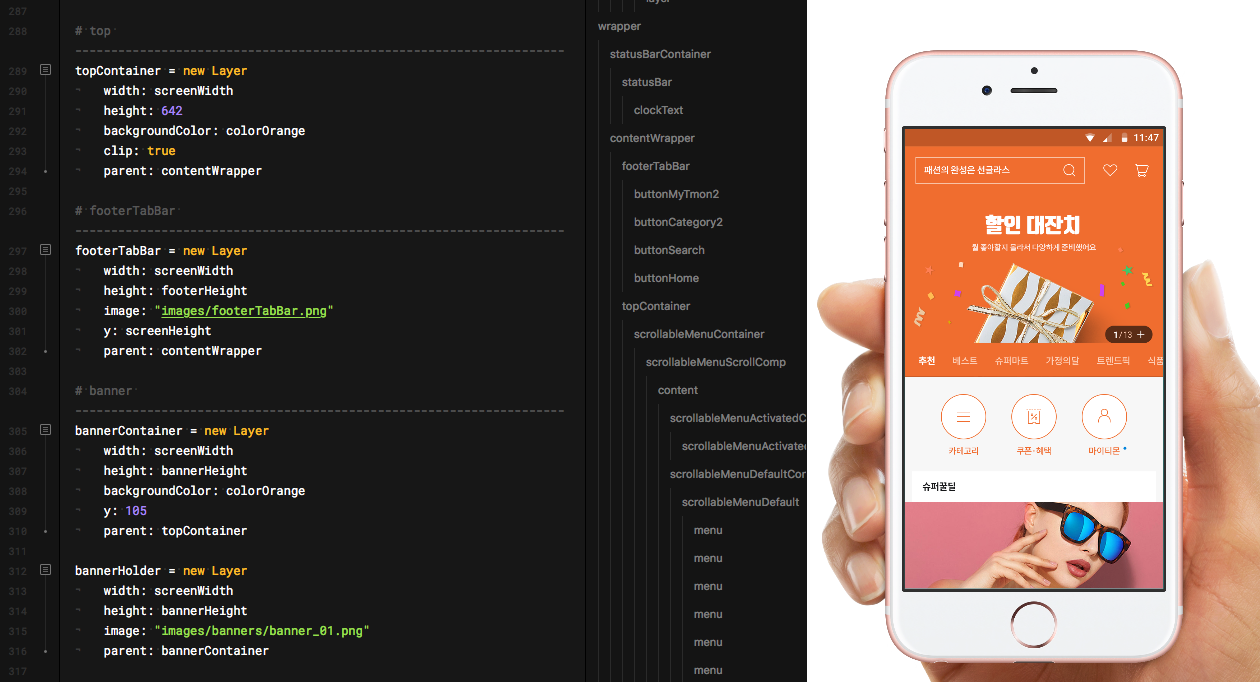Select the 추천 tab in phone preview
The image size is (1260, 682).
click(x=927, y=361)
